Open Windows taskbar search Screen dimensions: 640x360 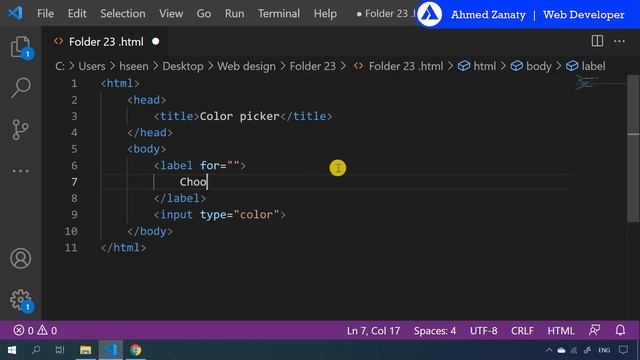tap(36, 350)
